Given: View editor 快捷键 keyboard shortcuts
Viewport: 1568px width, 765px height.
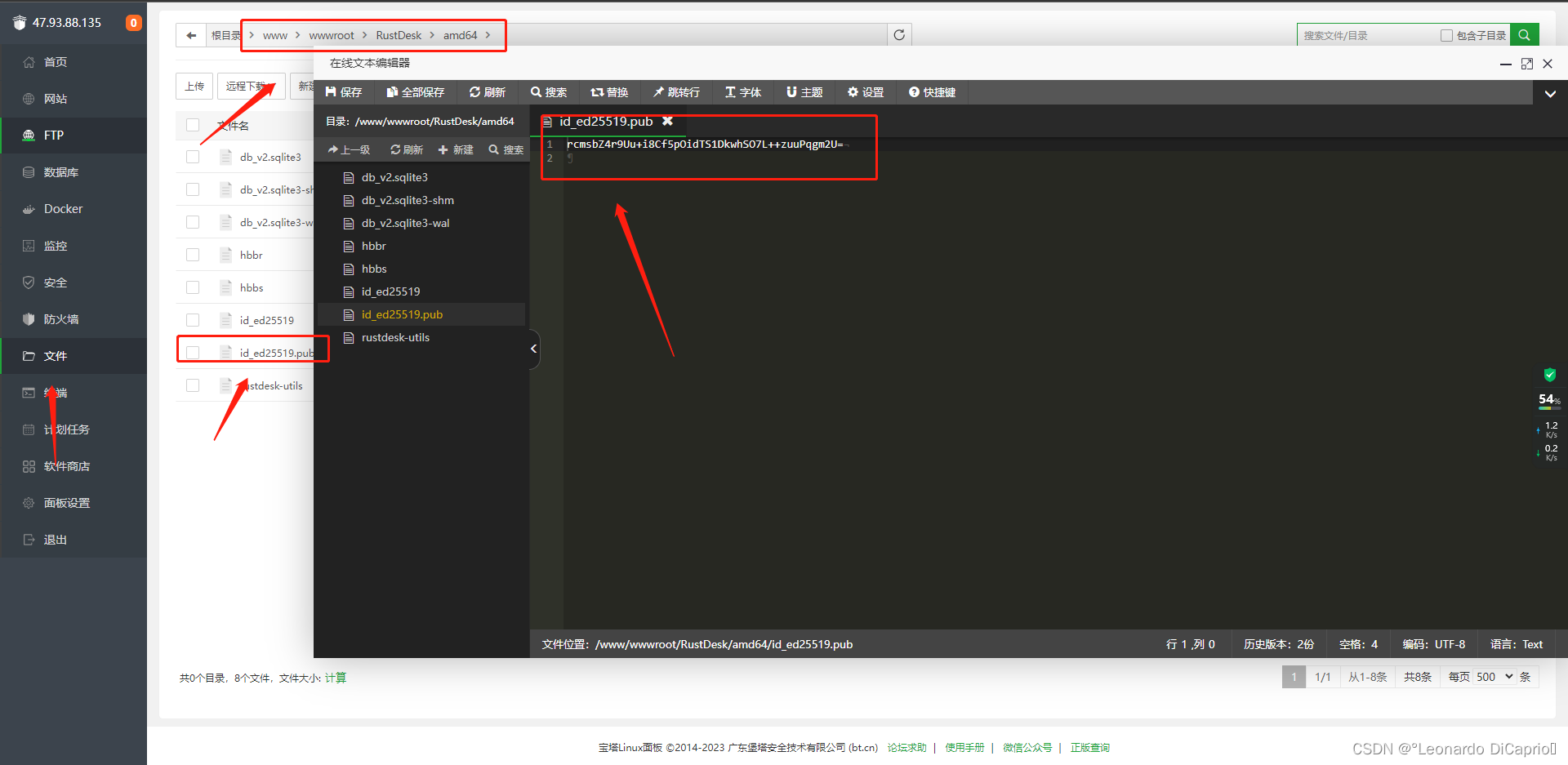Looking at the screenshot, I should (x=931, y=91).
